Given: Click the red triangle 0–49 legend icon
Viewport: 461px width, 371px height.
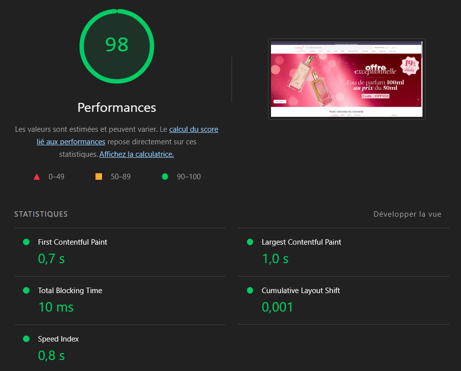Looking at the screenshot, I should [x=37, y=177].
